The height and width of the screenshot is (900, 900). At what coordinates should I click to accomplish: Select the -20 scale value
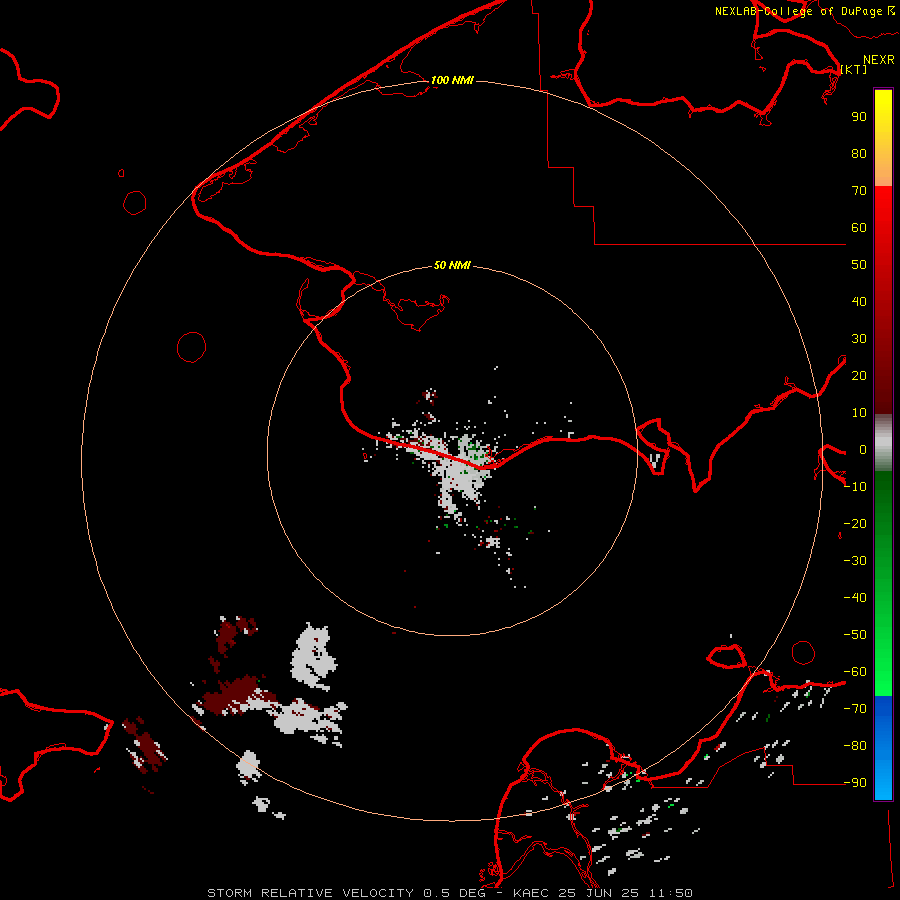[855, 524]
